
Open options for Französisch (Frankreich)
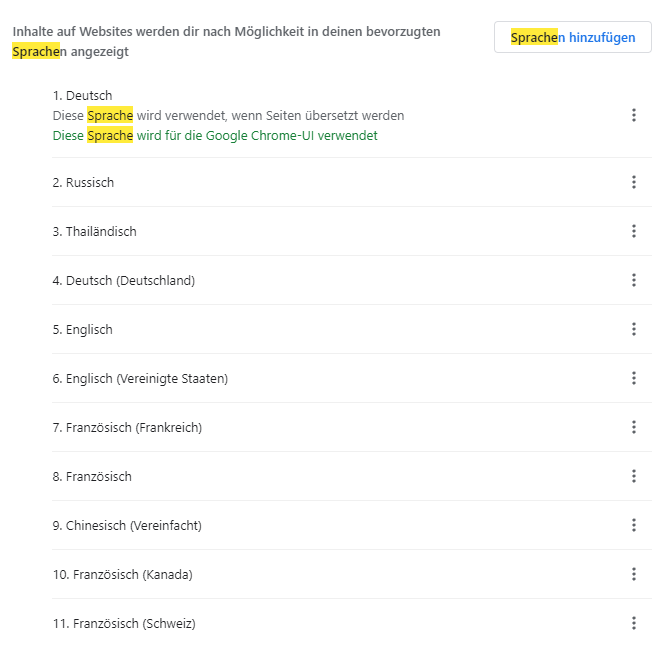pyautogui.click(x=633, y=427)
